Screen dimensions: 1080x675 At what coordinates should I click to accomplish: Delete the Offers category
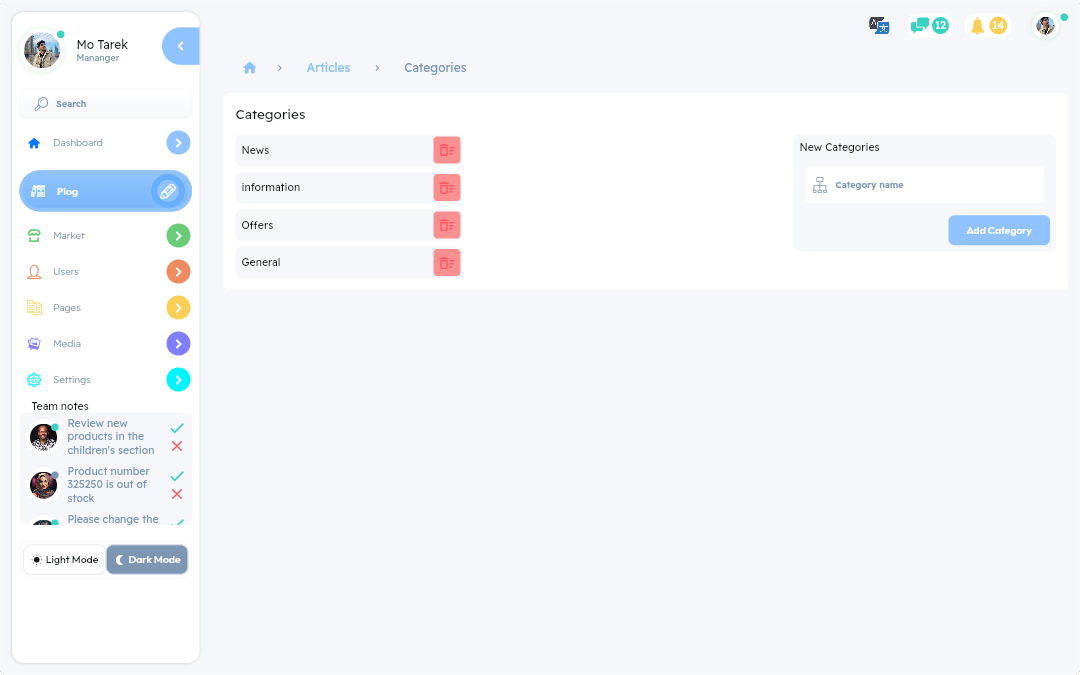pyautogui.click(x=446, y=224)
